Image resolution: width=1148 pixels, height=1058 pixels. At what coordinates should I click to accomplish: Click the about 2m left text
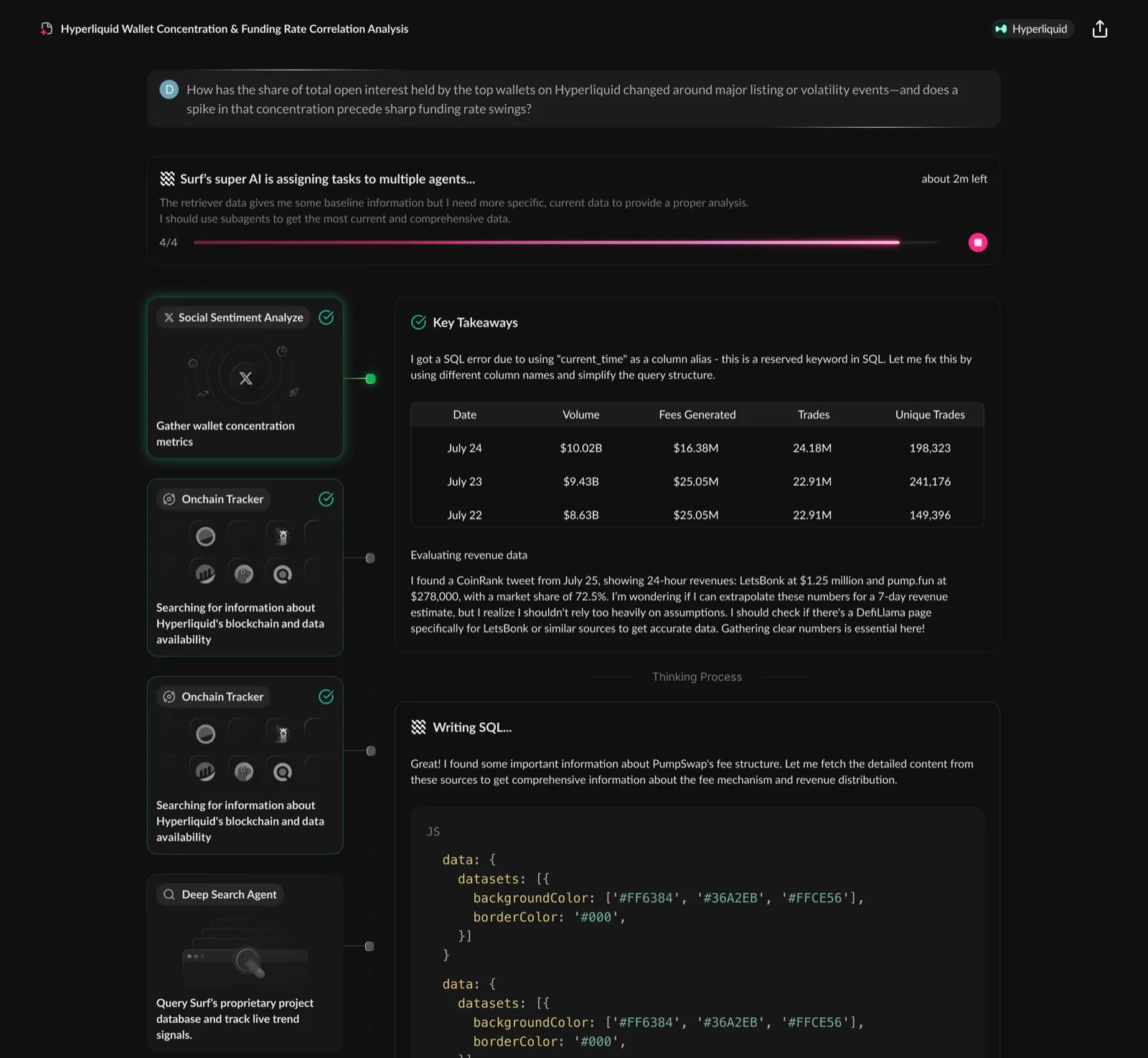click(x=954, y=179)
